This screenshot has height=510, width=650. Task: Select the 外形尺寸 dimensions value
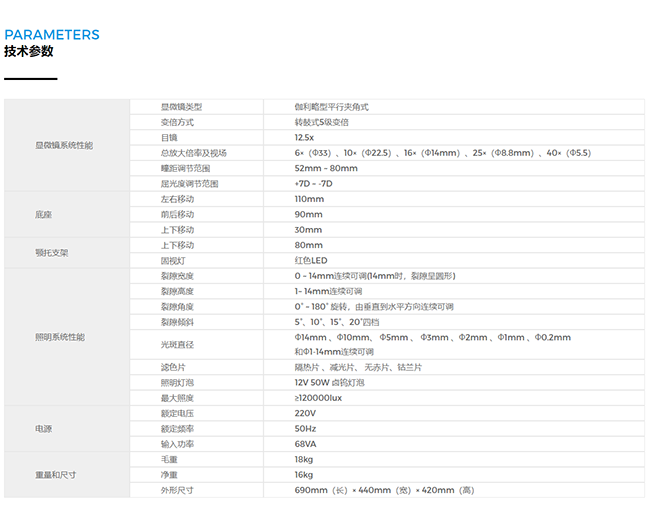click(384, 490)
